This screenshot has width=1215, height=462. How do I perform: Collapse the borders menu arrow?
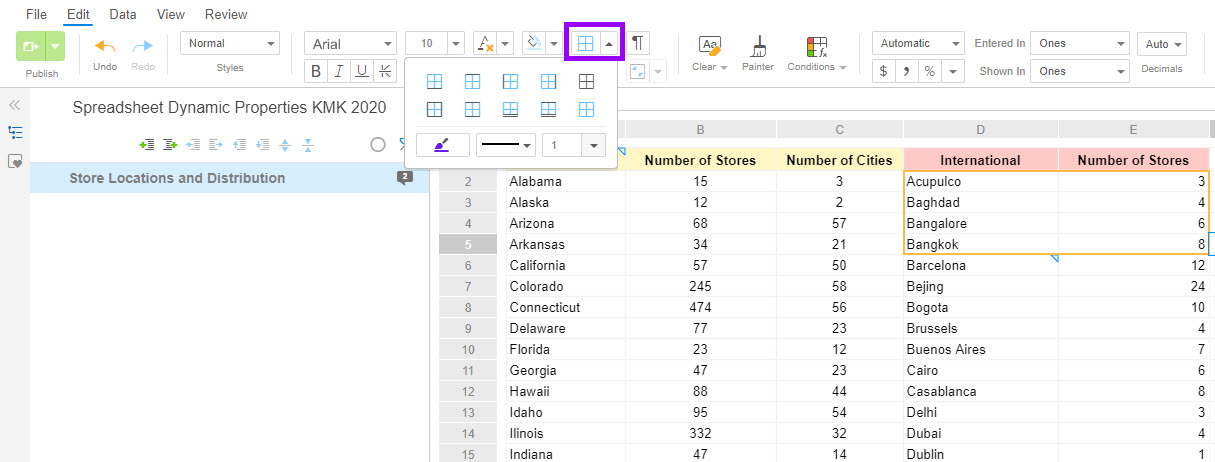[609, 43]
